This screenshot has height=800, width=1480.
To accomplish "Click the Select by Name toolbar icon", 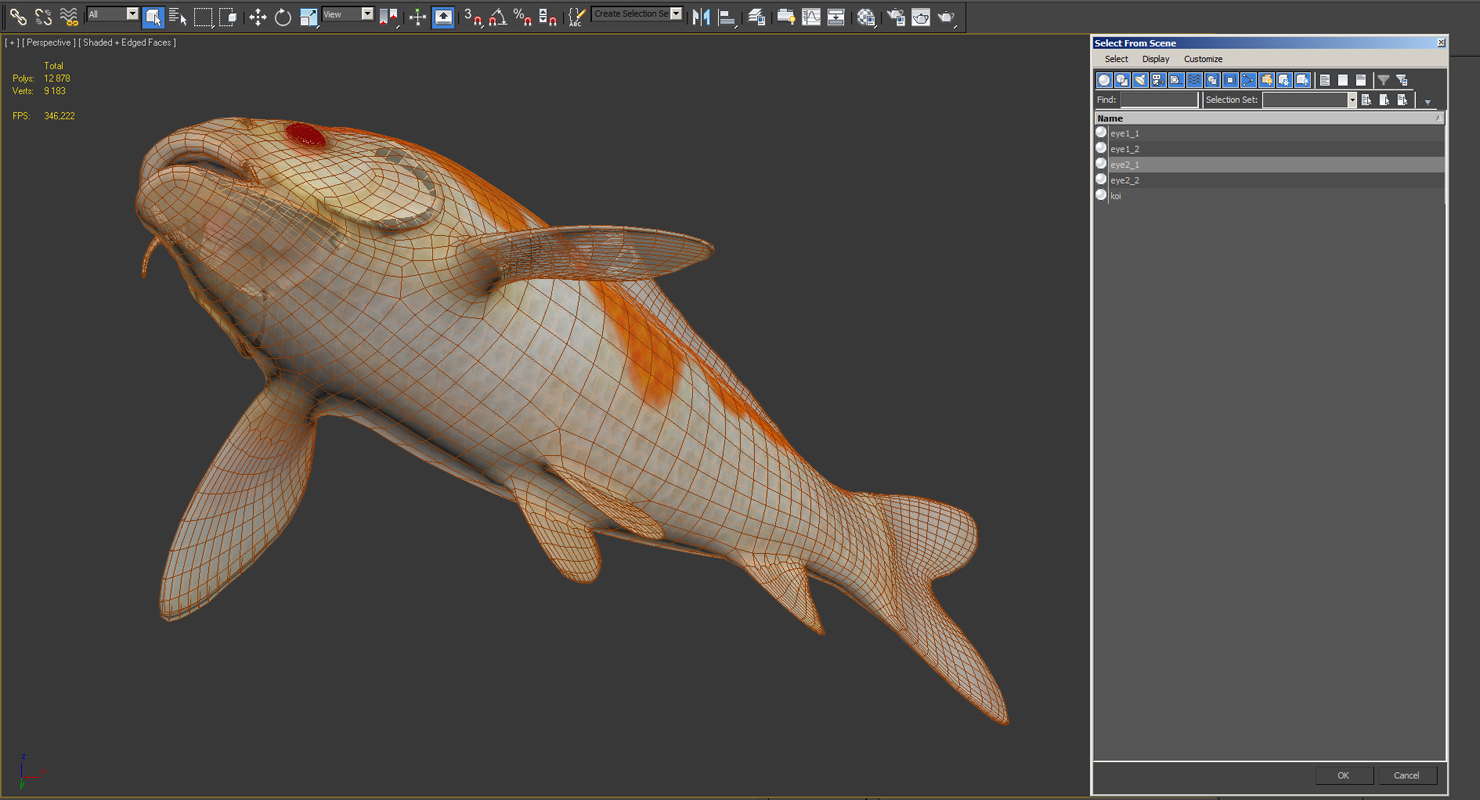I will point(178,17).
